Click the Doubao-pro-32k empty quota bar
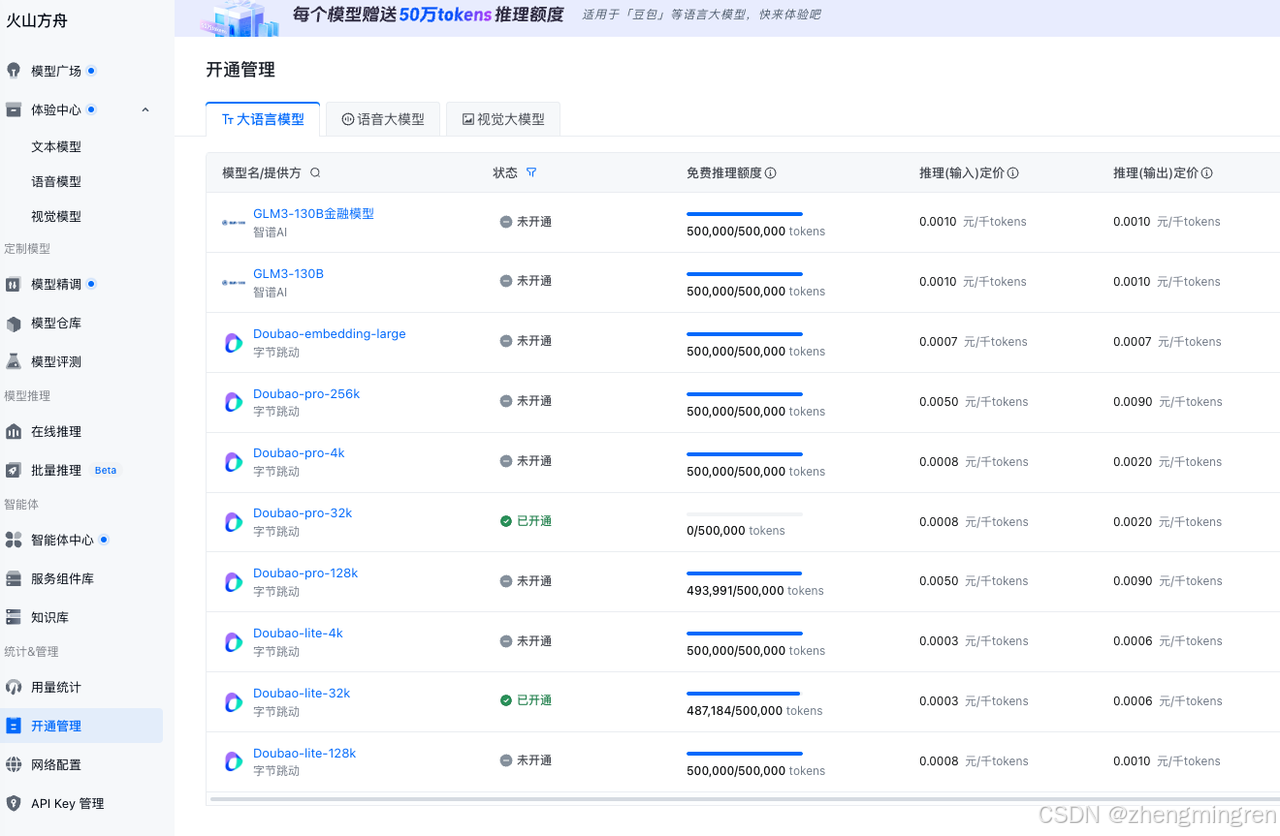Image resolution: width=1280 pixels, height=836 pixels. (744, 514)
